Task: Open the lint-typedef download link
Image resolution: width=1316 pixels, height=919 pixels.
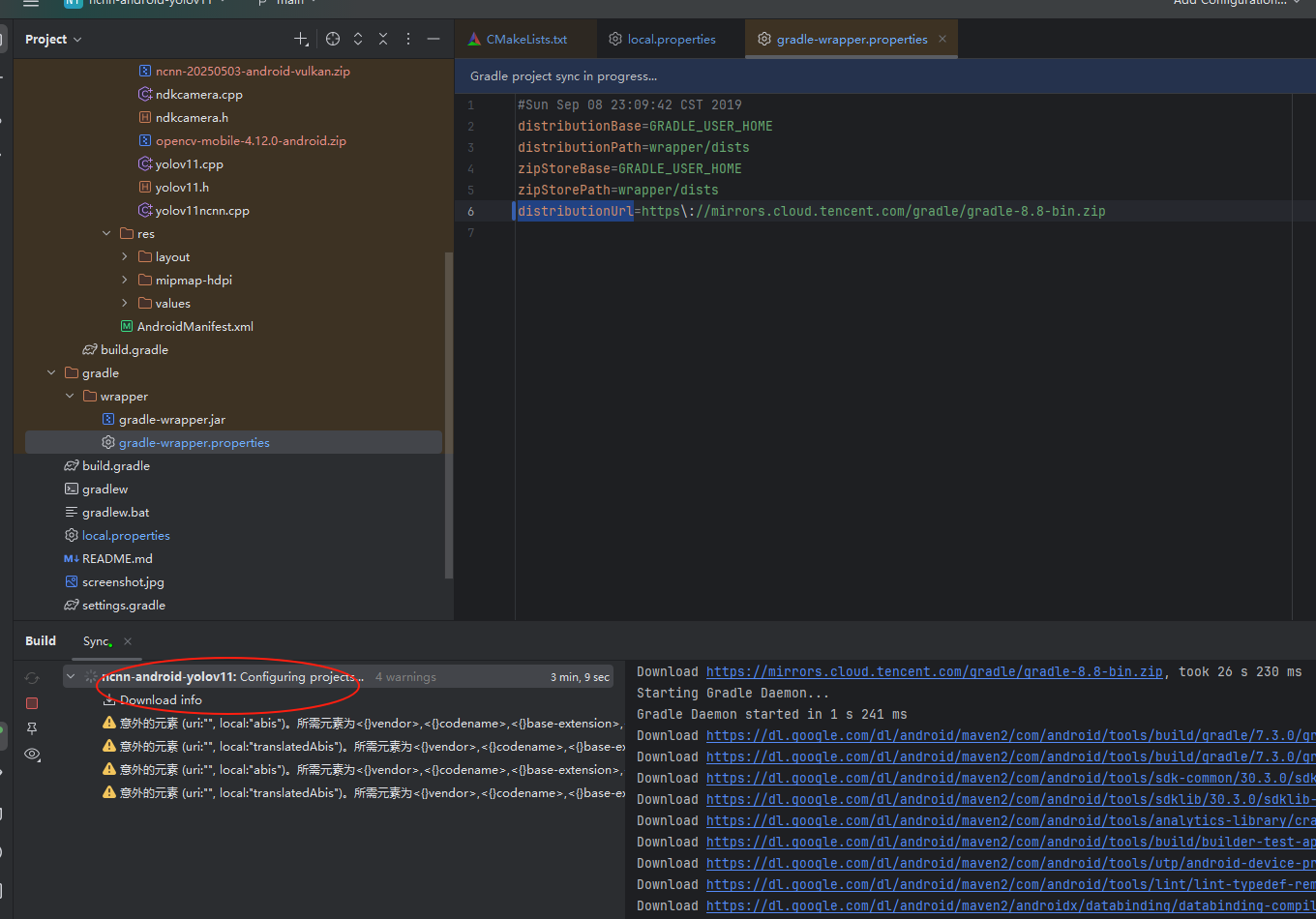Action: (x=1010, y=884)
